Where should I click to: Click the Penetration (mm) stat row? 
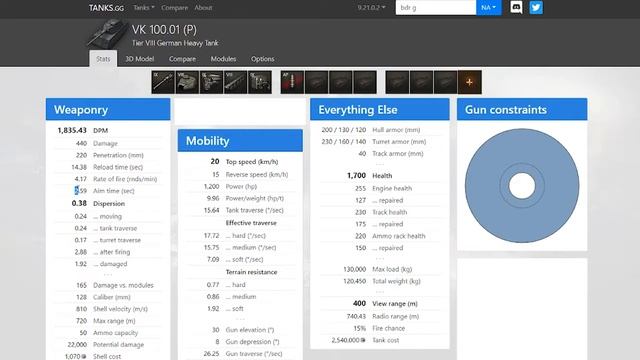[x=108, y=155]
